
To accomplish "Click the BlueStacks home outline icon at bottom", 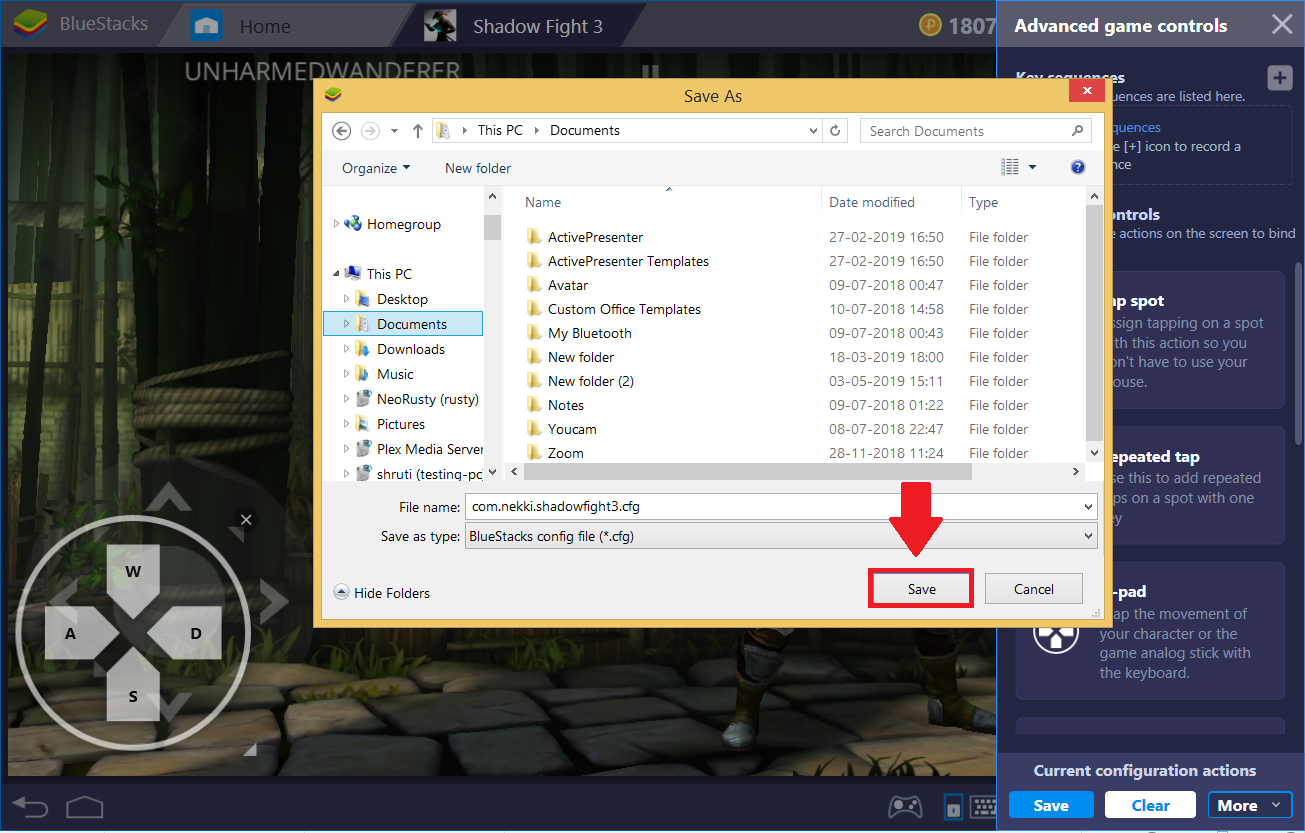I will coord(85,806).
